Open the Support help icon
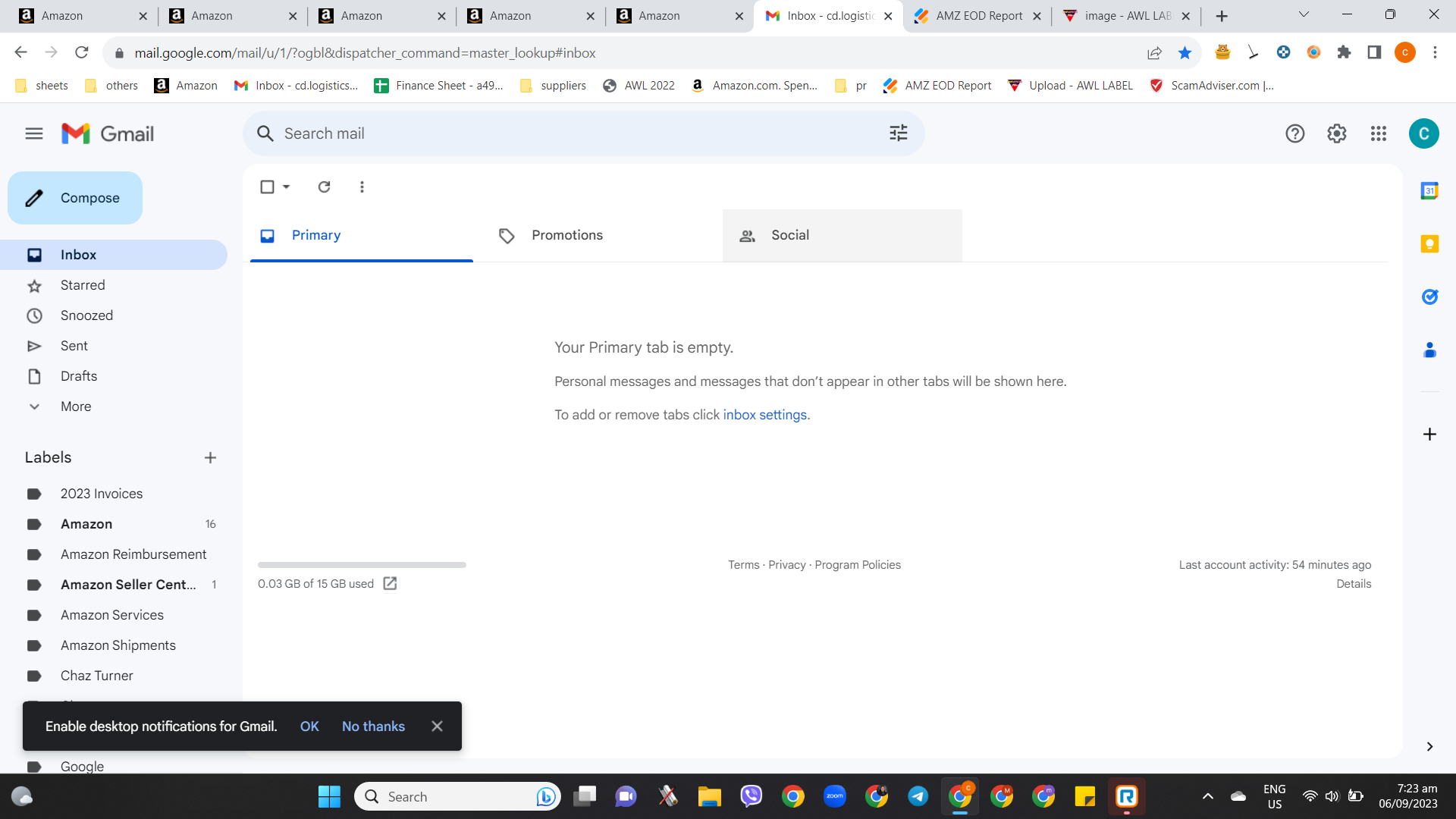 [1295, 134]
